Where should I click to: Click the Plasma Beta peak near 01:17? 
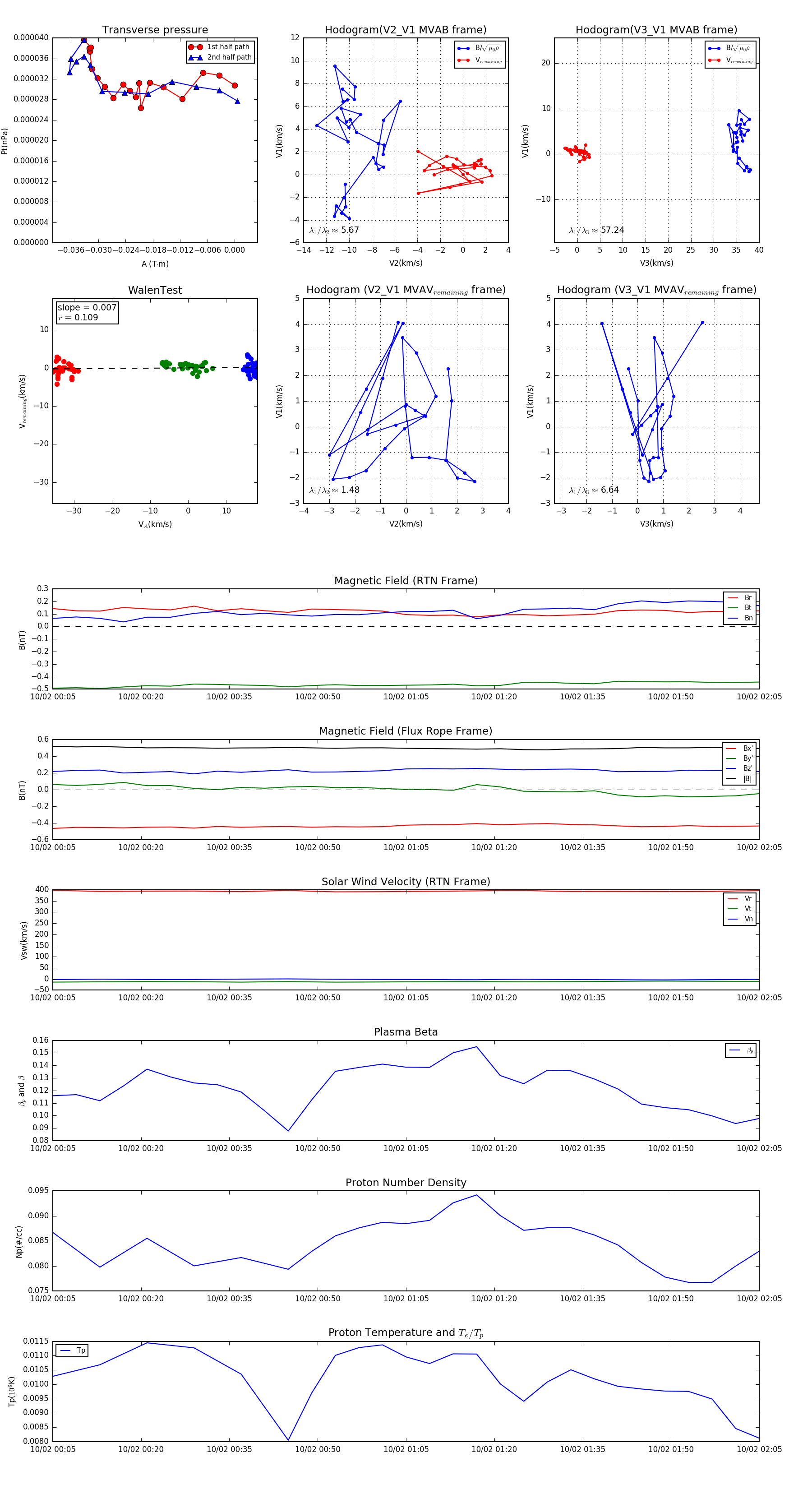pyautogui.click(x=476, y=1047)
